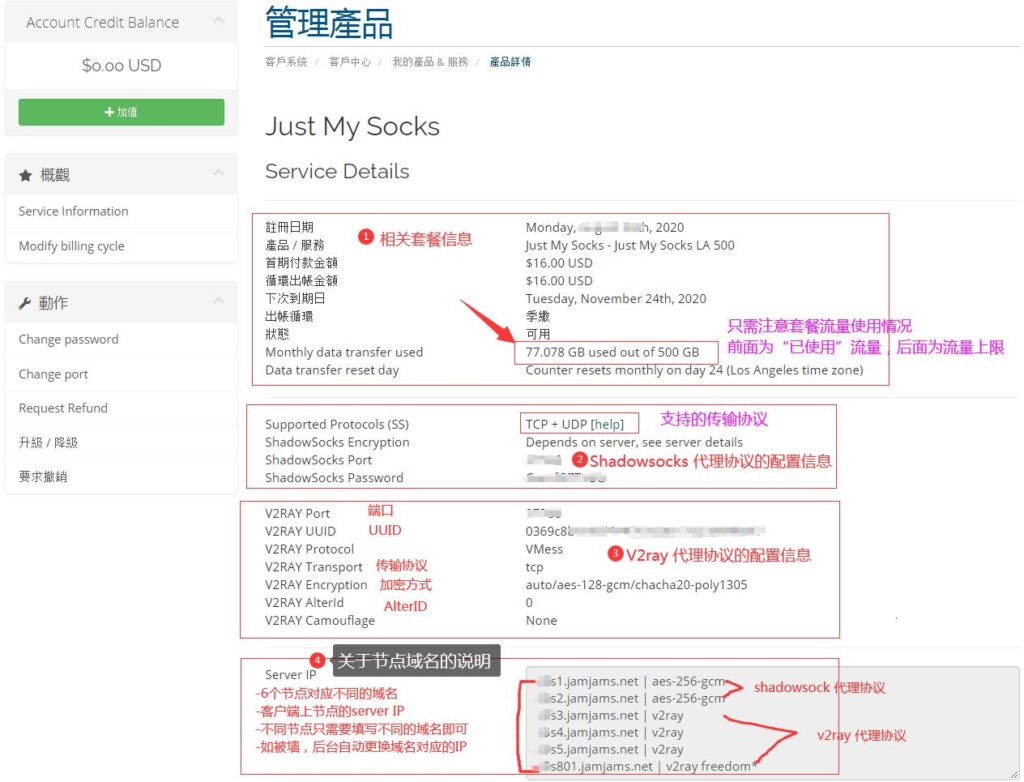Image resolution: width=1024 pixels, height=782 pixels.
Task: Click the s4.jamjams.net v2ray server row
Action: [x=611, y=732]
